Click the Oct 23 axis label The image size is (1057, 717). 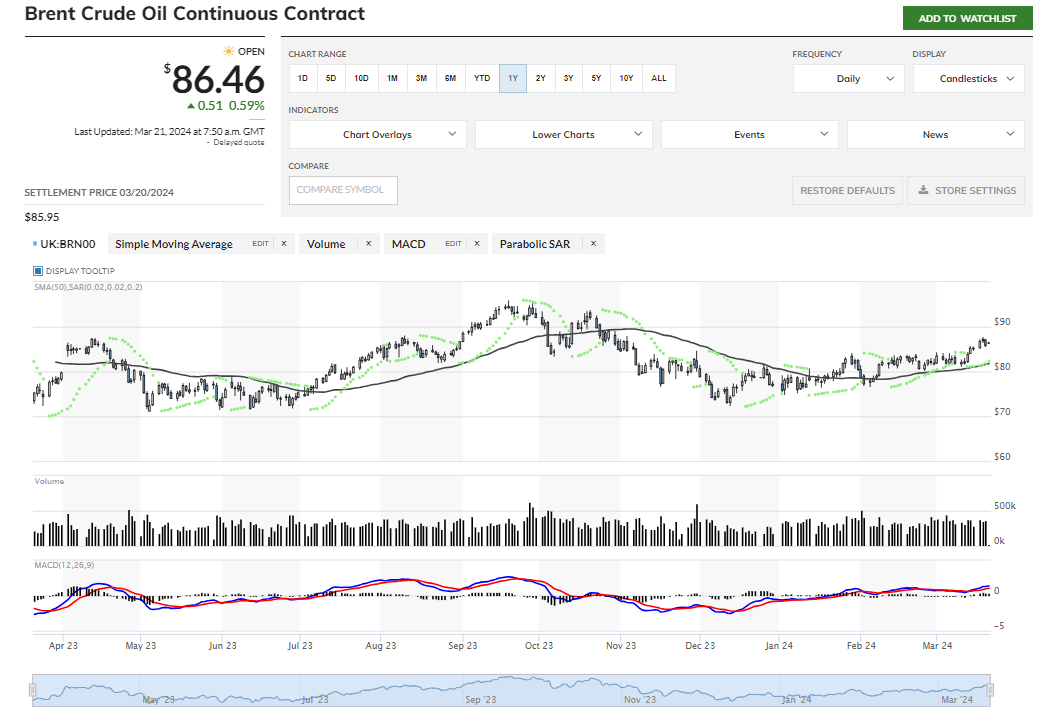(539, 646)
